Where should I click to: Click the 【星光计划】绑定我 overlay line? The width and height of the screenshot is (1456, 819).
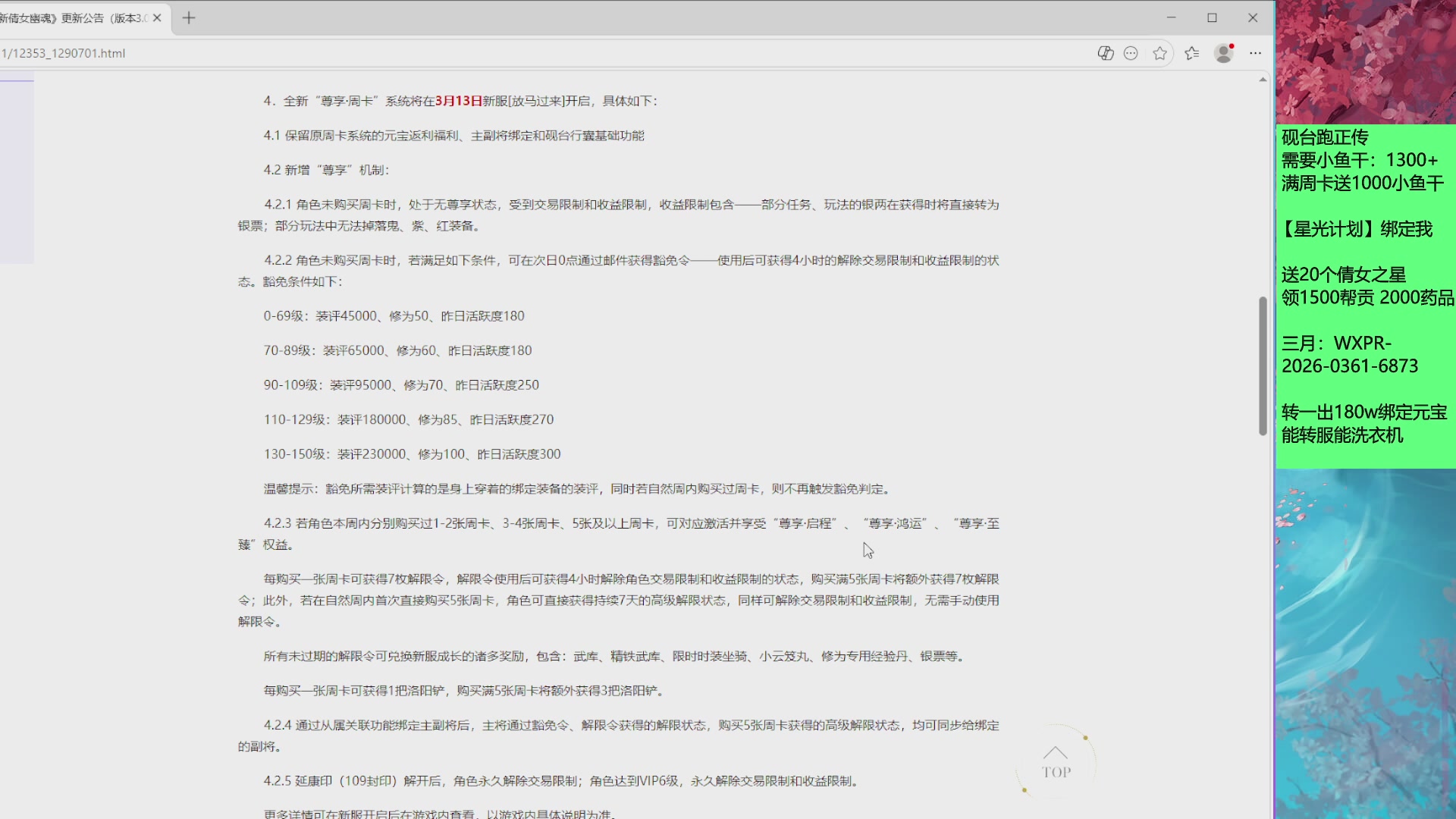coord(1356,229)
